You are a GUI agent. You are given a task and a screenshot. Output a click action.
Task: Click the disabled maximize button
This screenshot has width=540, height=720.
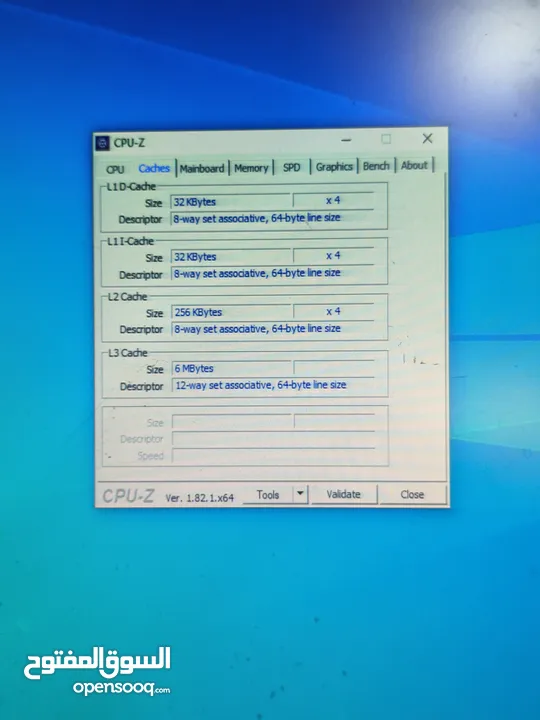[386, 139]
